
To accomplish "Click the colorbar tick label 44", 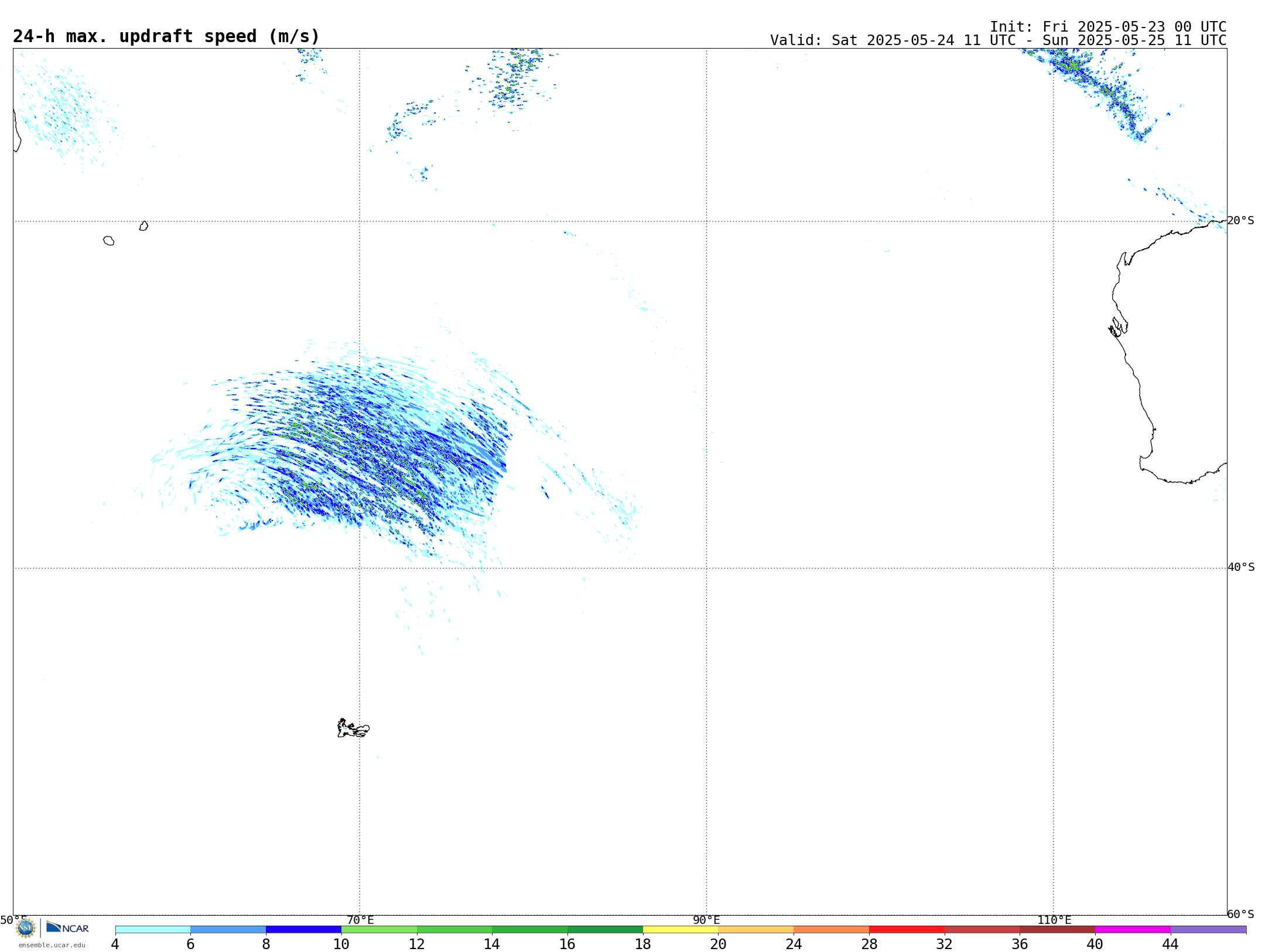I will (1170, 944).
